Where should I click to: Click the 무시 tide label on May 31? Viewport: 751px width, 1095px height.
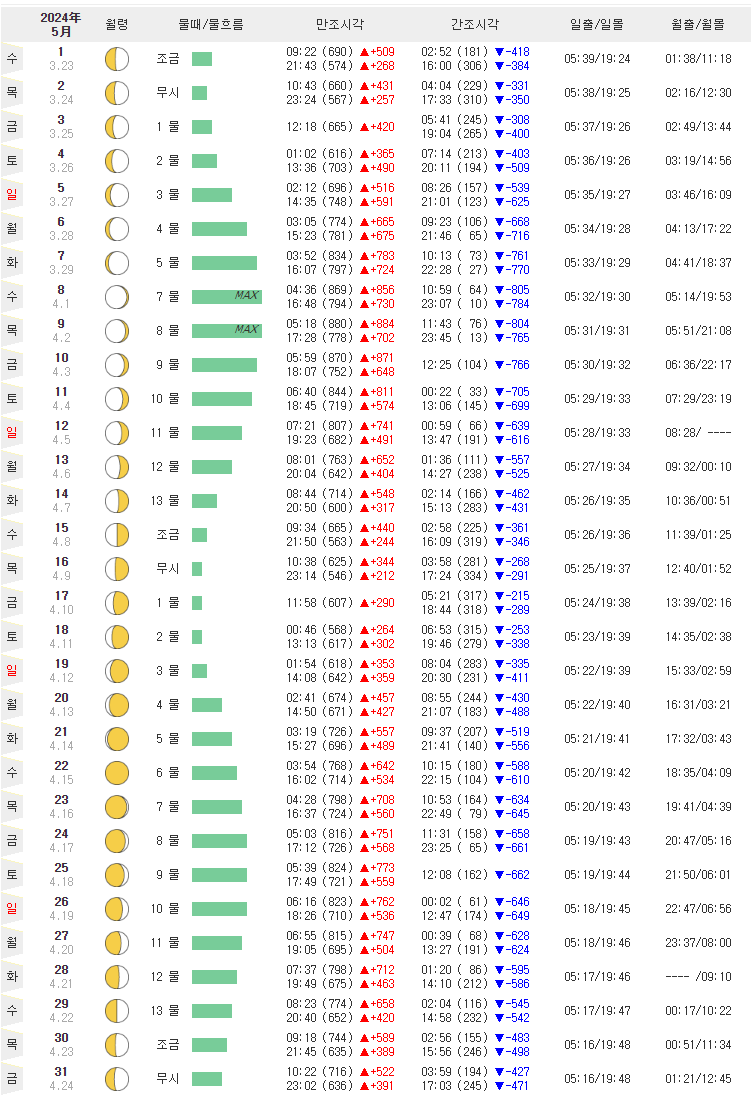click(x=168, y=1079)
